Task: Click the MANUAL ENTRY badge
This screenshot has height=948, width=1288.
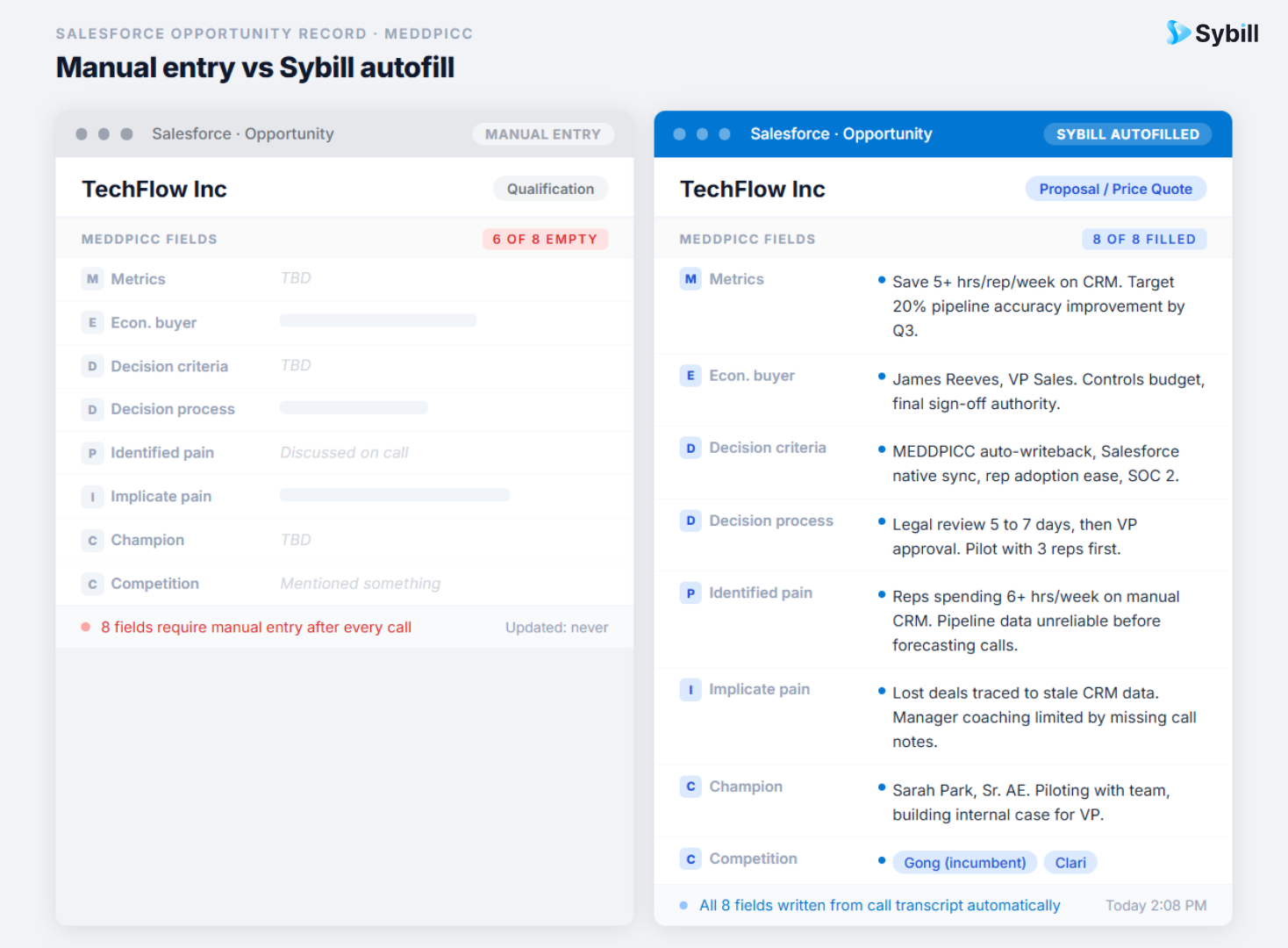Action: click(x=543, y=134)
